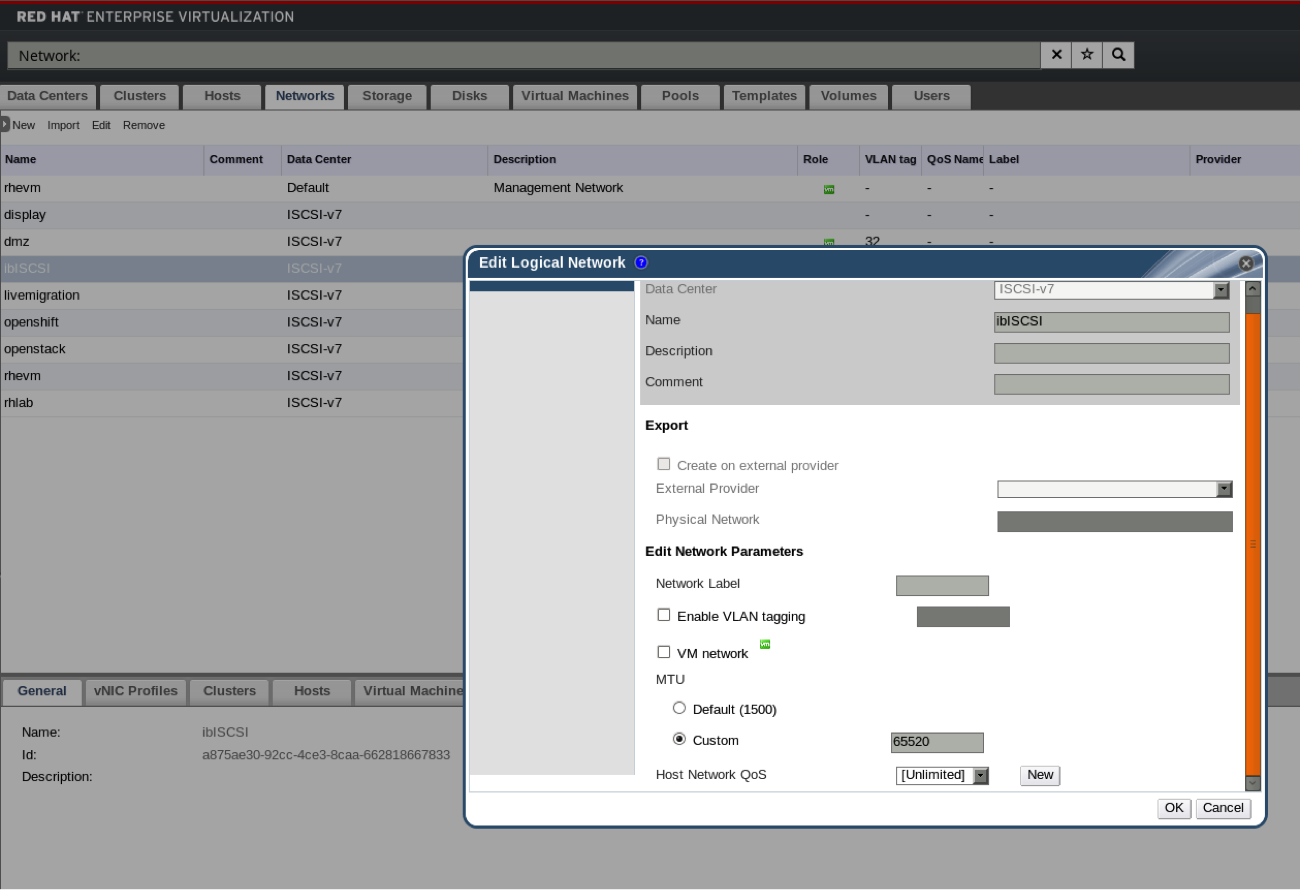The height and width of the screenshot is (890, 1300).
Task: Click scrollbar down arrow in dialog
Action: pyautogui.click(x=1253, y=783)
